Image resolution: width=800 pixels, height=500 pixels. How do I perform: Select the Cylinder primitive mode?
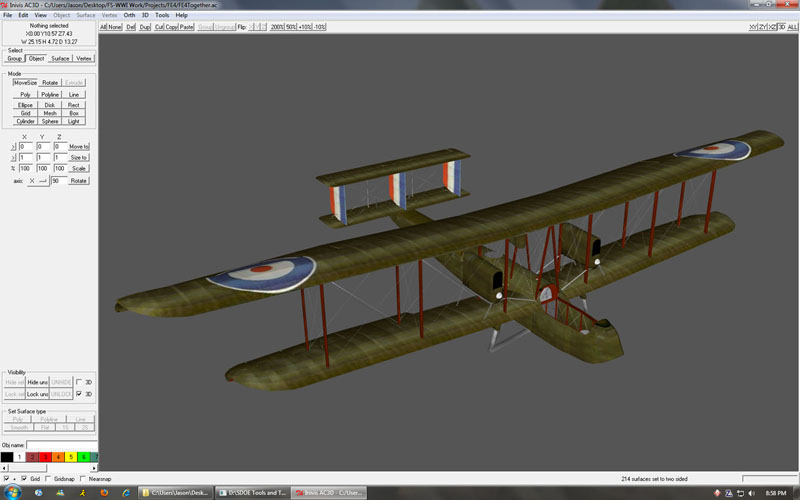(x=25, y=121)
